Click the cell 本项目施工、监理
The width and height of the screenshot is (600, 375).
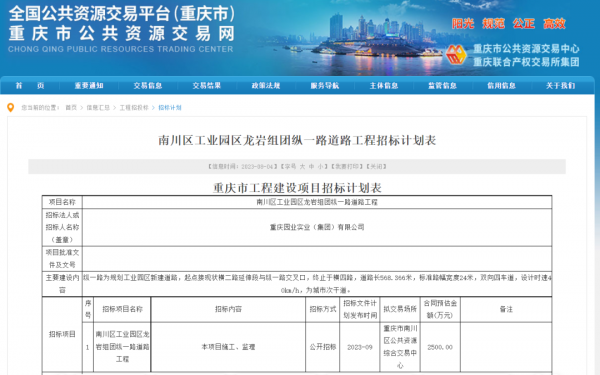pyautogui.click(x=228, y=347)
